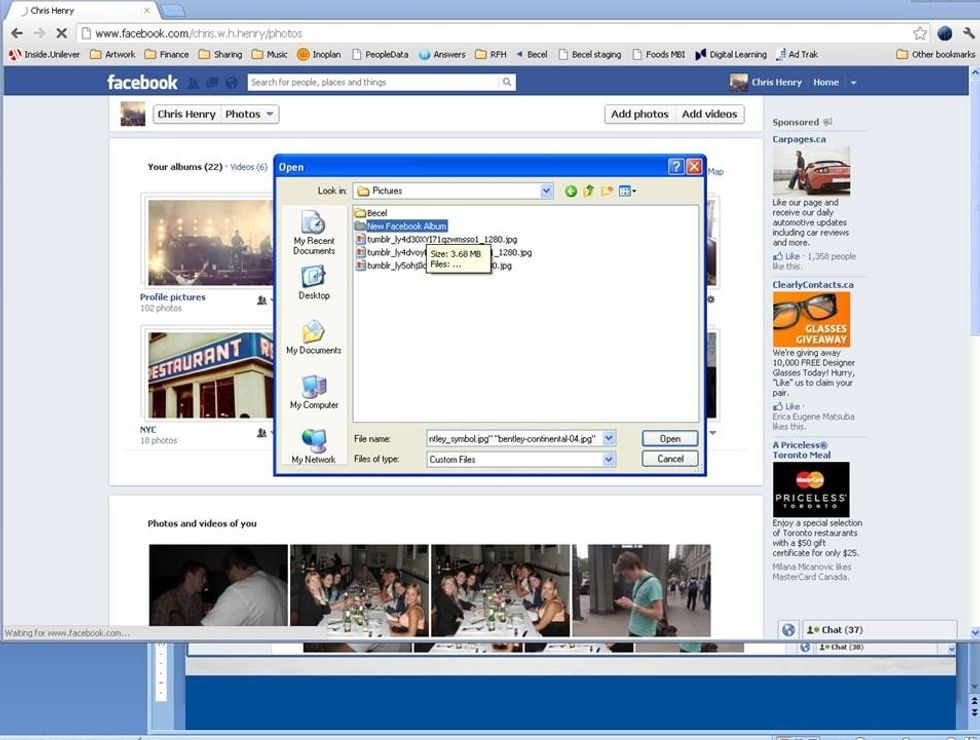Open Finance bookmarks folder
The image size is (980, 740).
tap(167, 54)
